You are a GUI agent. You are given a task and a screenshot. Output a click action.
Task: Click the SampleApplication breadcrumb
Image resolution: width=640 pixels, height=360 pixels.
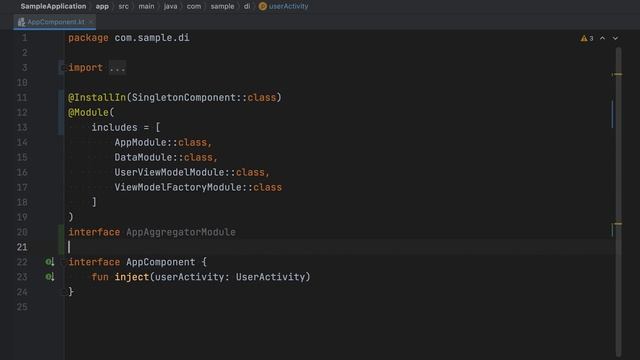[x=53, y=6]
